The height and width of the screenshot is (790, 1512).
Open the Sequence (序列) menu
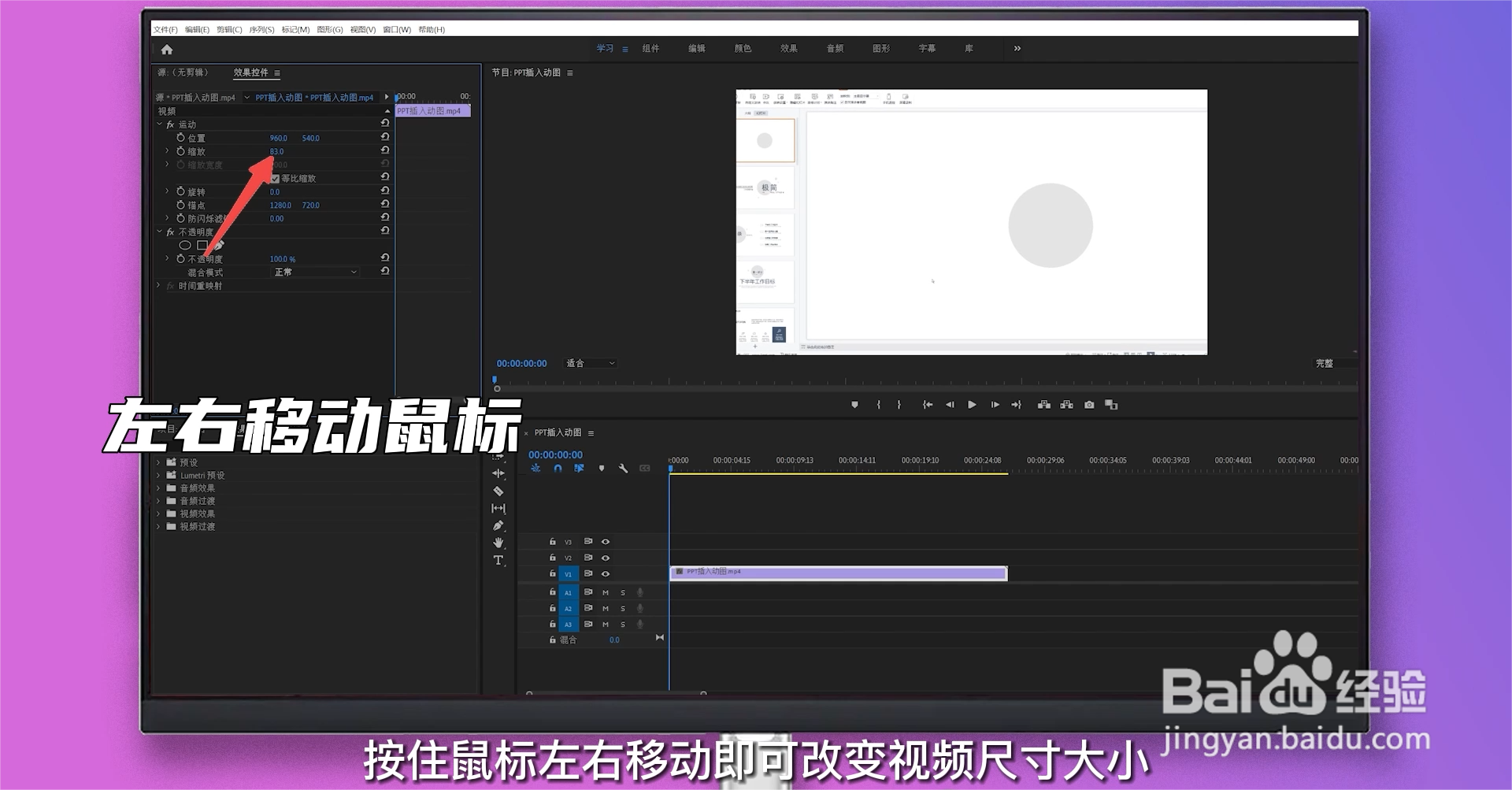pos(261,29)
